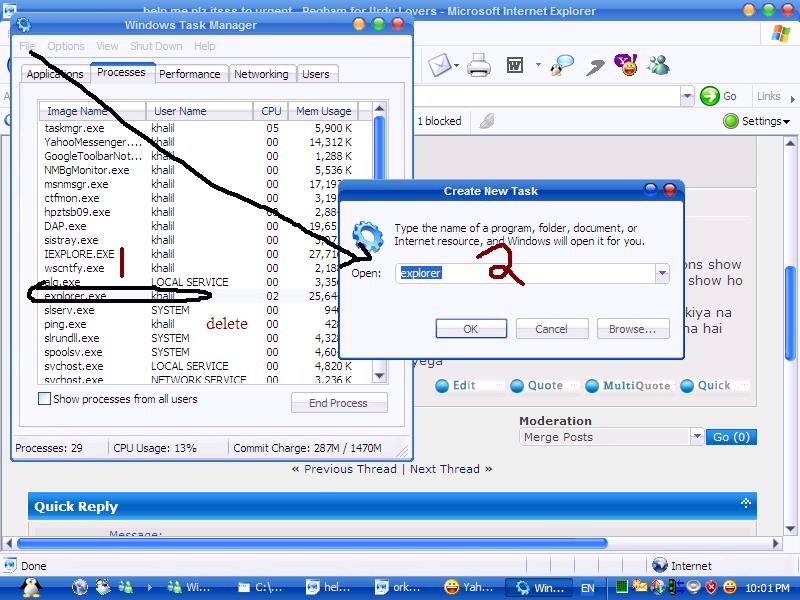Enable Show processes from all users
Image resolution: width=800 pixels, height=600 pixels.
point(44,399)
